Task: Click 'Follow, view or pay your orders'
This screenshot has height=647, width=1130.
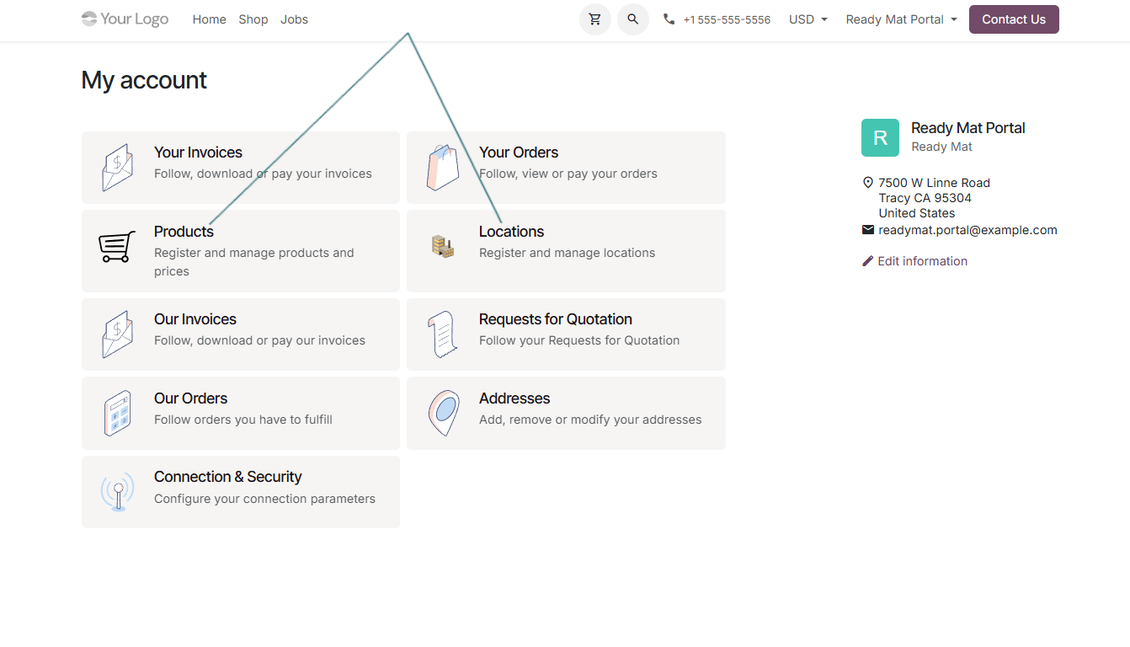Action: point(568,174)
